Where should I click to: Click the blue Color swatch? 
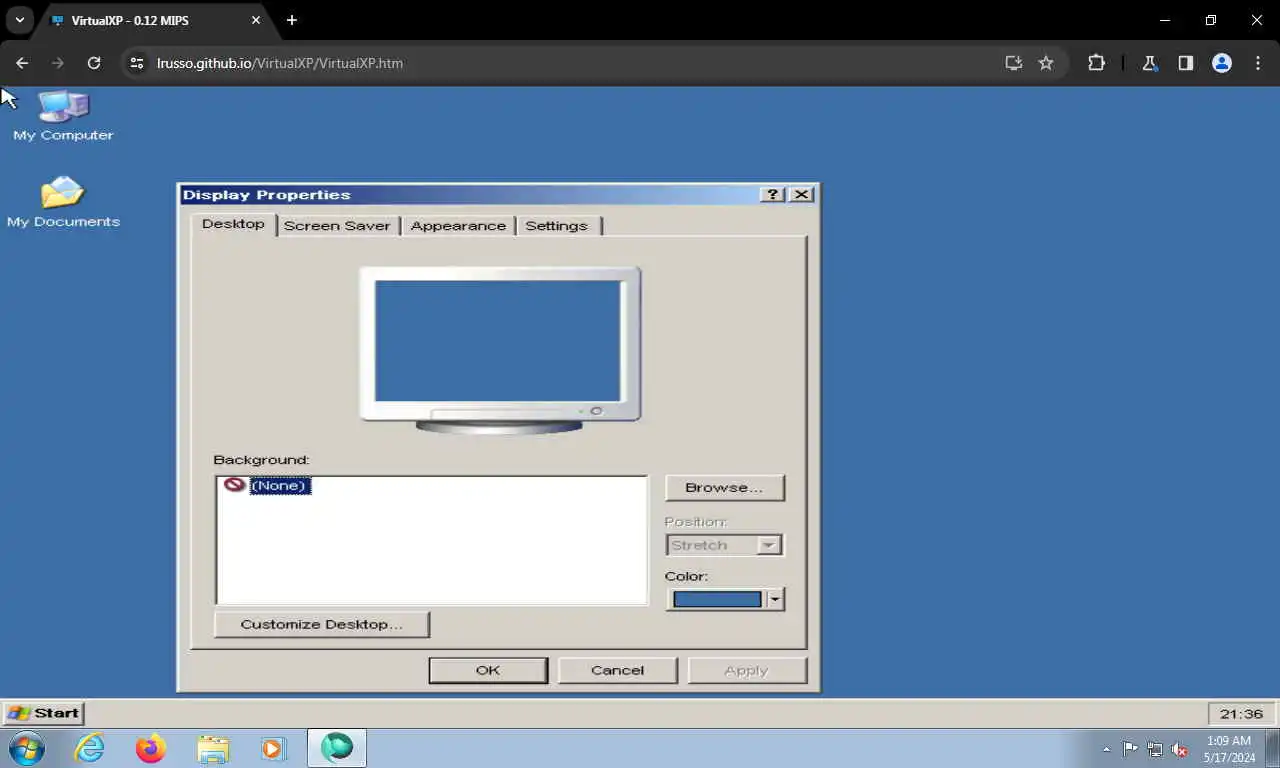[x=717, y=599]
